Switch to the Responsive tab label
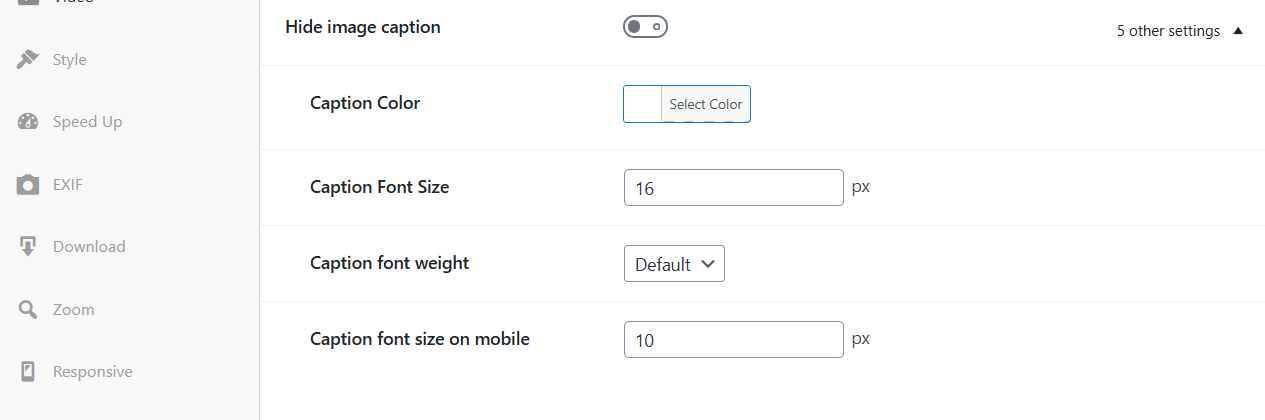Viewport: 1265px width, 420px height. [93, 372]
